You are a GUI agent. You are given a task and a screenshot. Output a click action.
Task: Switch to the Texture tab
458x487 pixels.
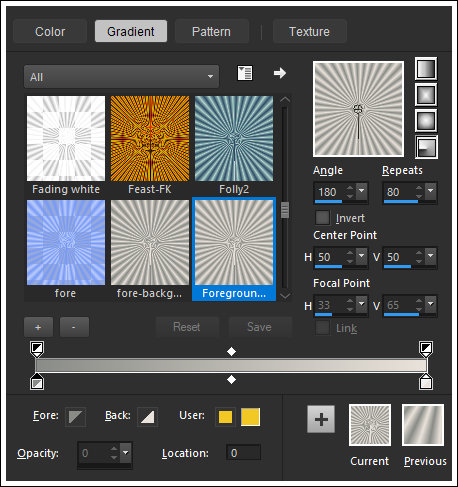(x=309, y=31)
